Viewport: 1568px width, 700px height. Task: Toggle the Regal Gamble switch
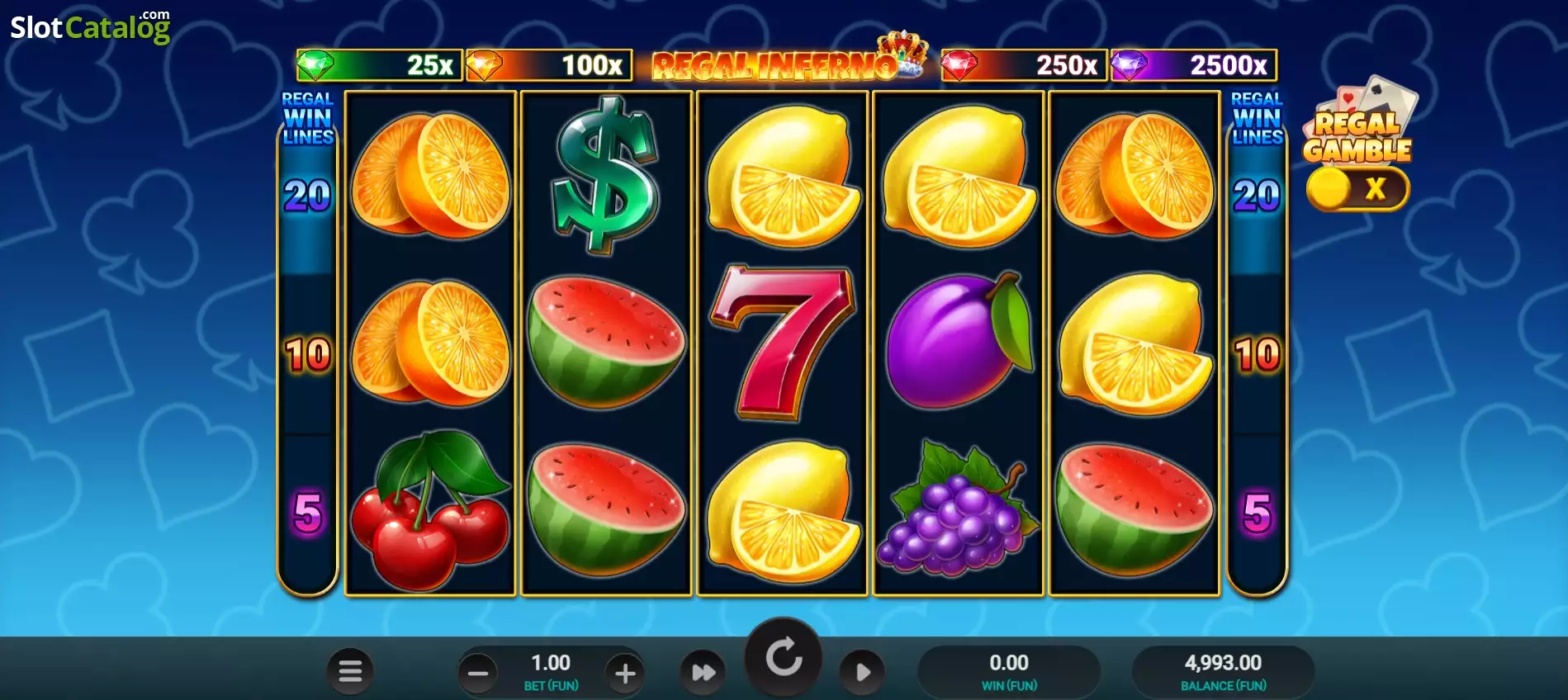coord(1357,188)
